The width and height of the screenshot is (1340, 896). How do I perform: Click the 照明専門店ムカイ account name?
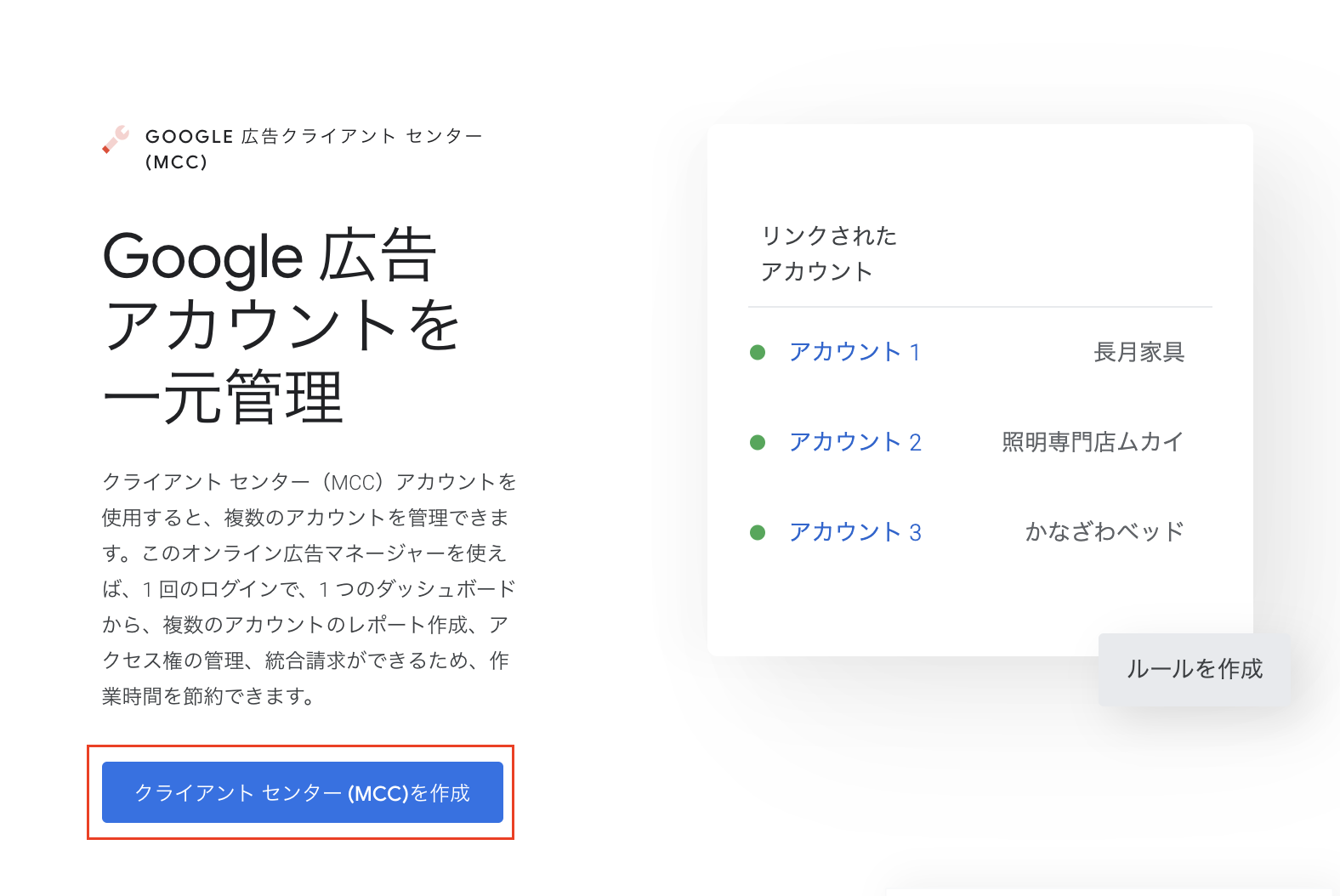pyautogui.click(x=1093, y=442)
